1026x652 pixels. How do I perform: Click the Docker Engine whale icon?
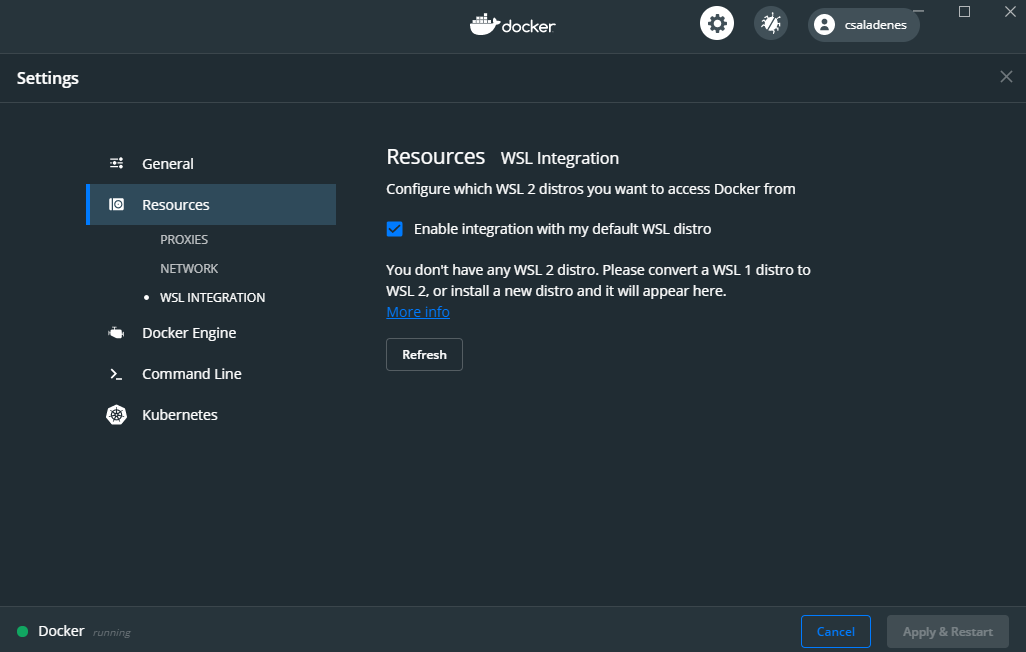coord(116,333)
